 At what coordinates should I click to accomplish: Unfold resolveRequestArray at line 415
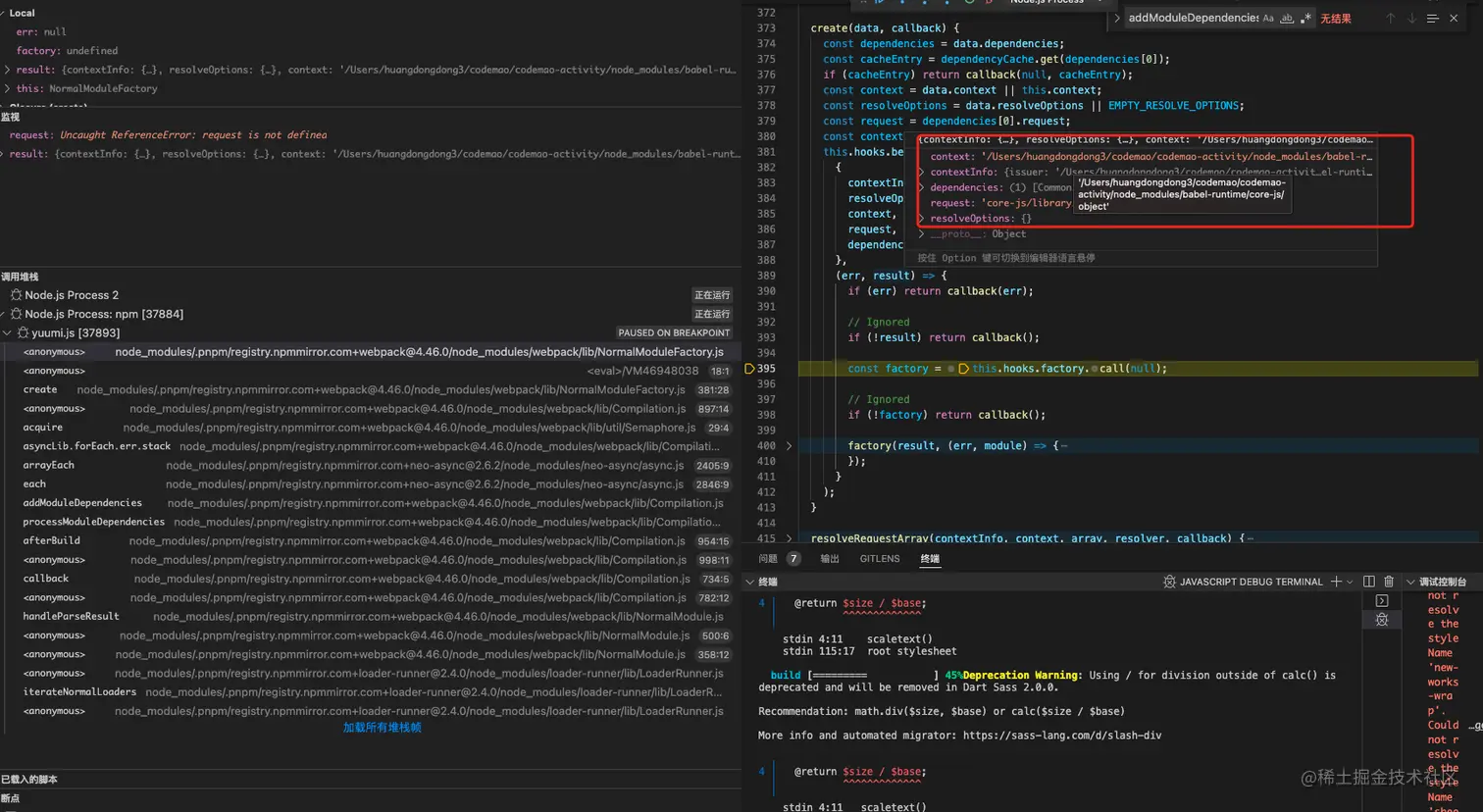[x=789, y=538]
